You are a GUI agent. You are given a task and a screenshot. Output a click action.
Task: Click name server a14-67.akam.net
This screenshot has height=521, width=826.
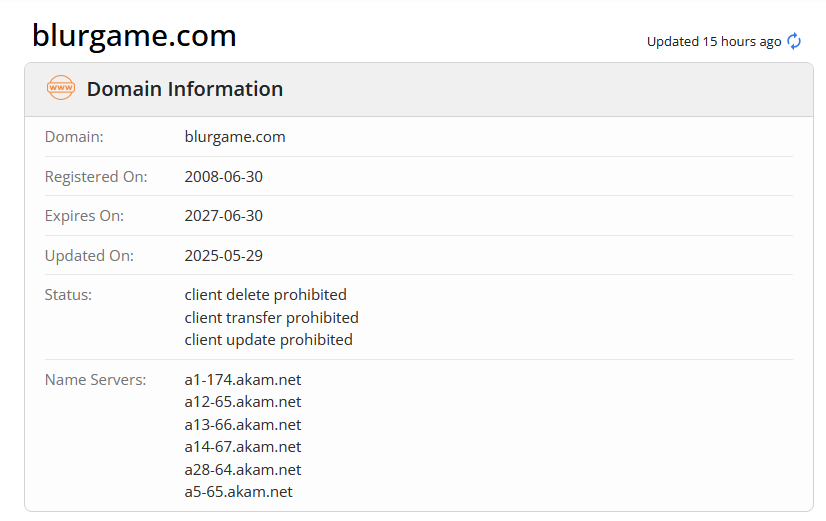(x=243, y=447)
